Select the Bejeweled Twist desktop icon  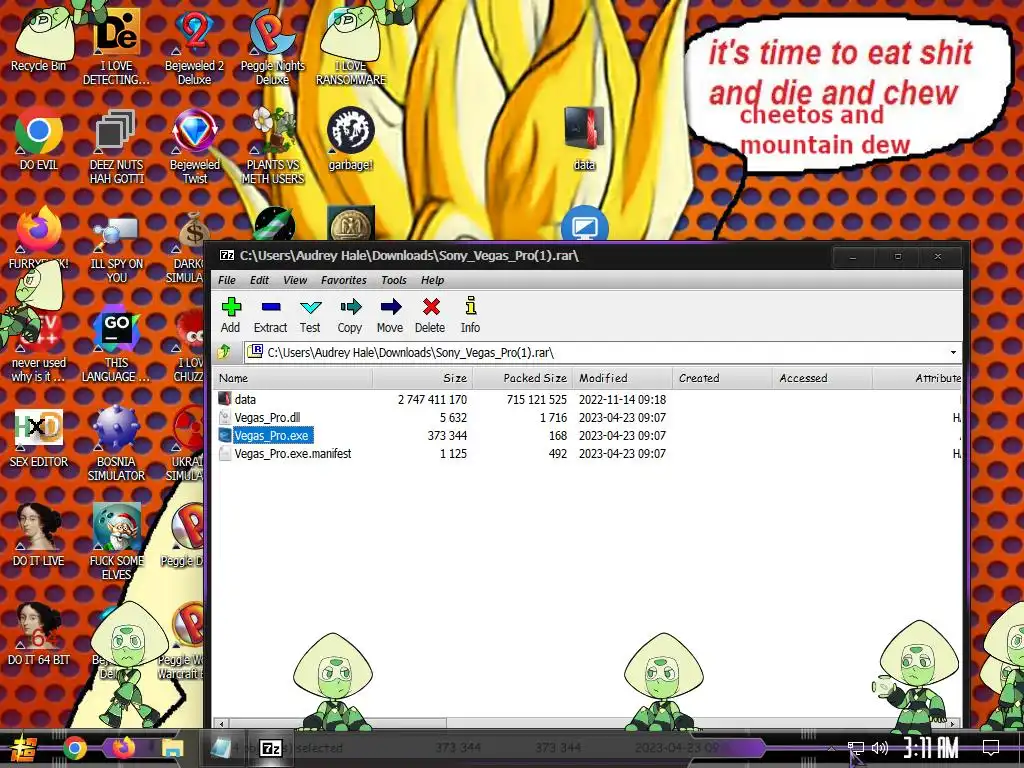point(195,146)
